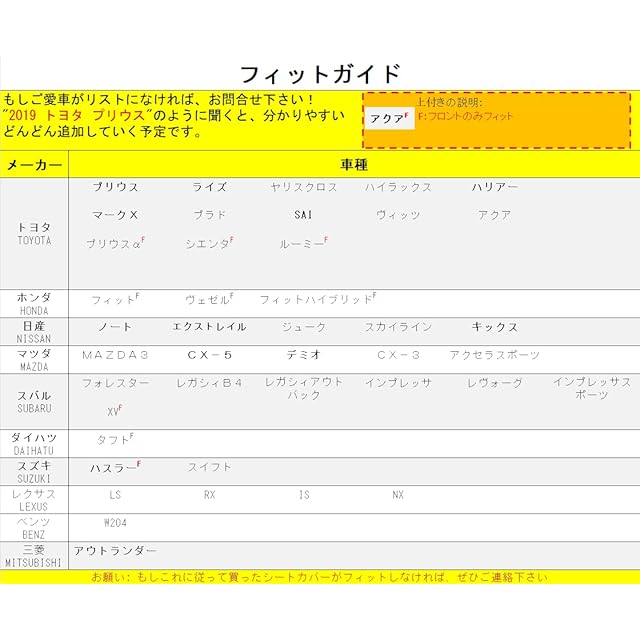Select XV in the Subaru row
Viewport: 640px width, 640px height.
(x=115, y=411)
